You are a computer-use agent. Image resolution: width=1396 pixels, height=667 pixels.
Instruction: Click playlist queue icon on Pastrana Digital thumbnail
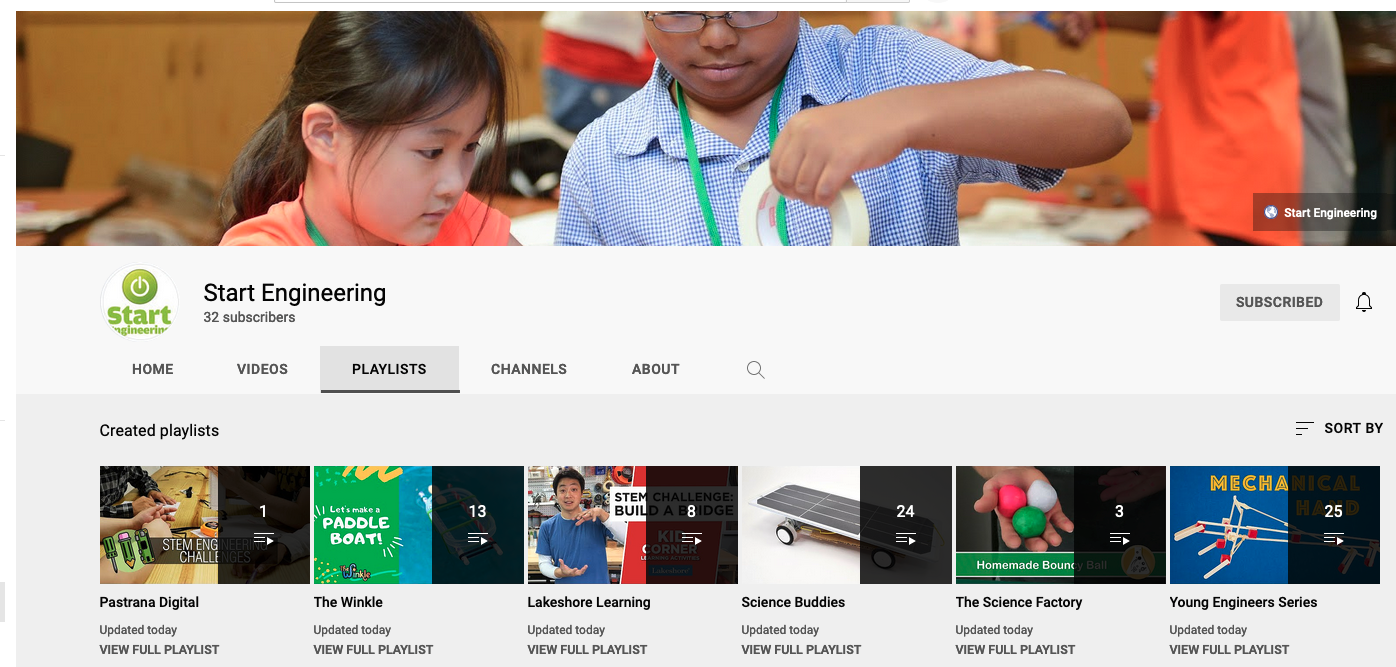point(264,539)
